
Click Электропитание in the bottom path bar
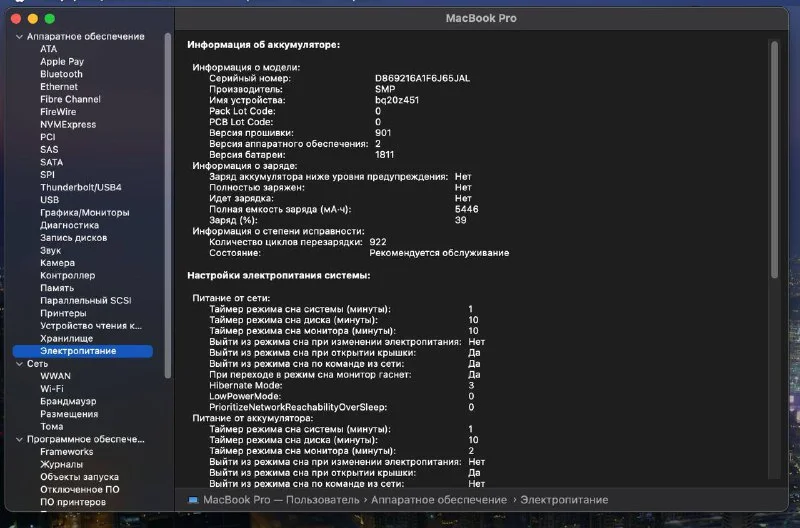pyautogui.click(x=566, y=499)
